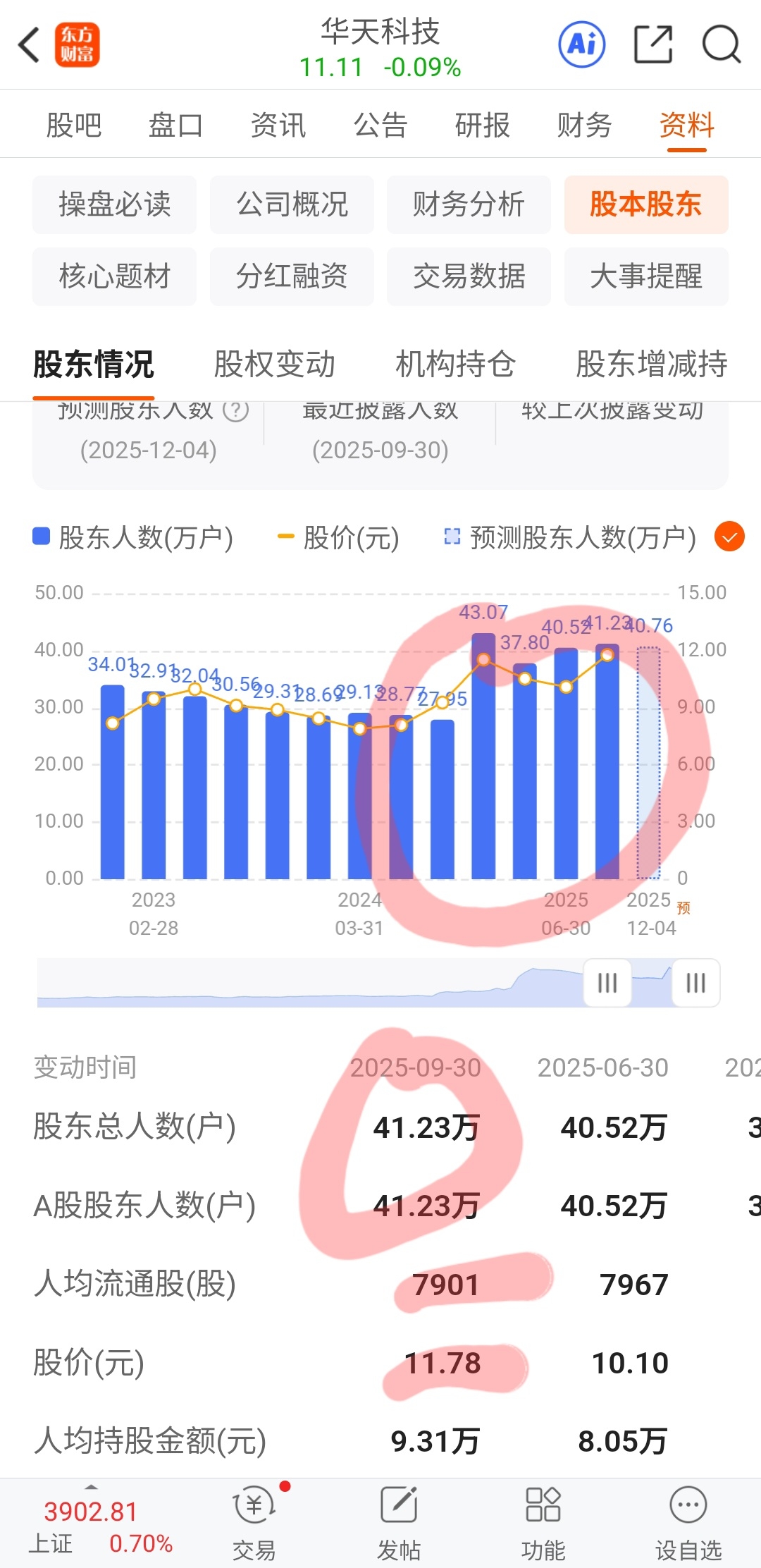Grab the right chart range slider handle

695,982
